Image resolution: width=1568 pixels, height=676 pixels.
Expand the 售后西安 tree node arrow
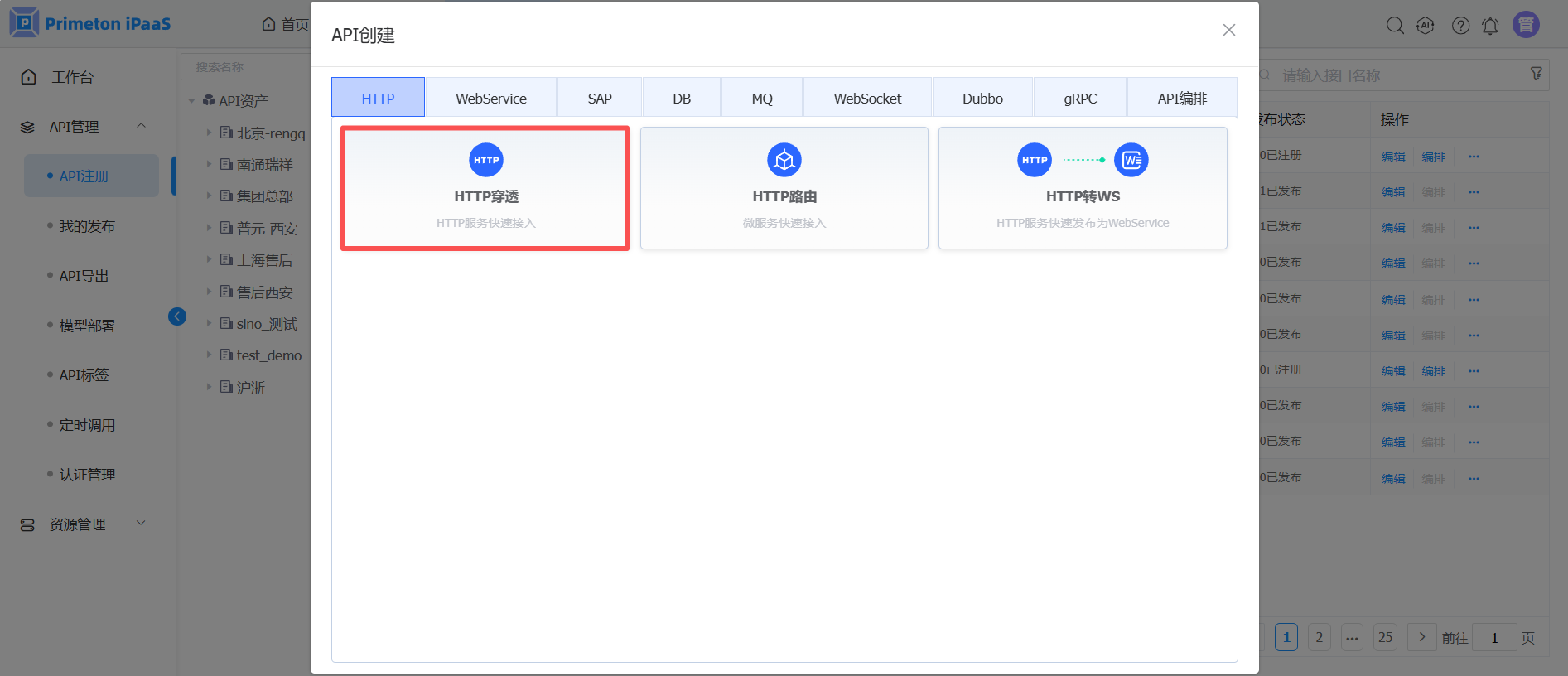coord(209,292)
